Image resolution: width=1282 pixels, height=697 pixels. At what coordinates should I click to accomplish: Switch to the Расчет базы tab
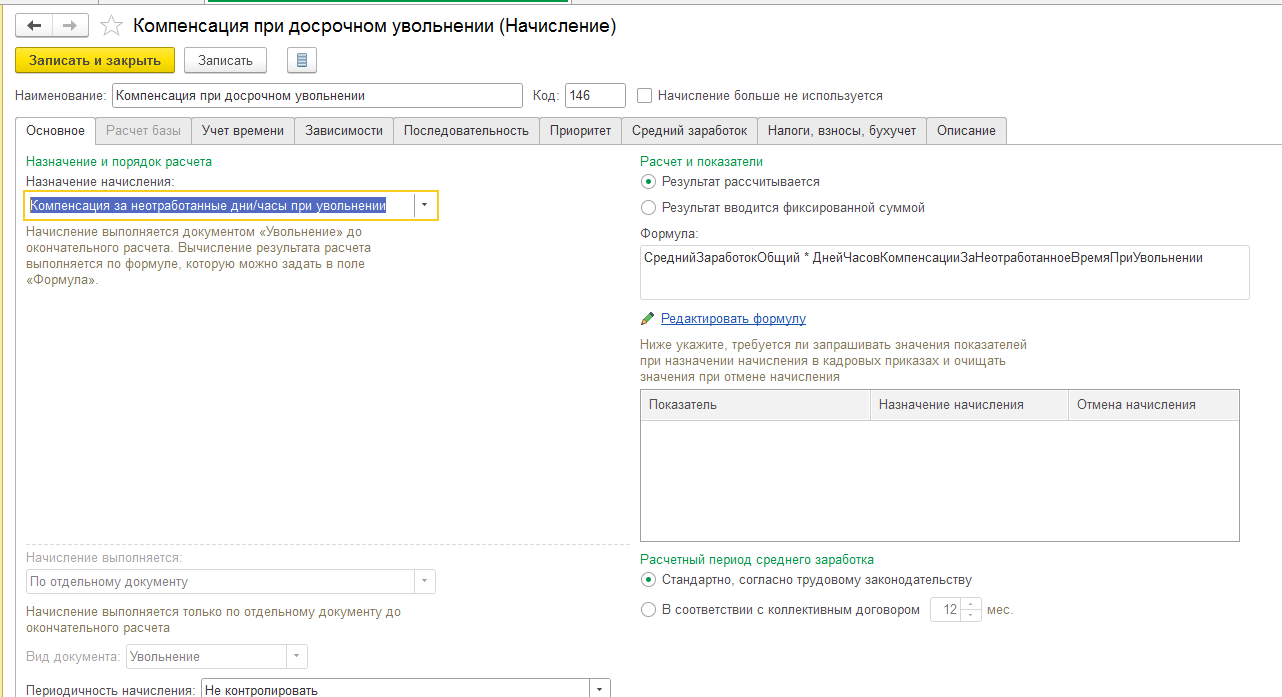click(143, 131)
